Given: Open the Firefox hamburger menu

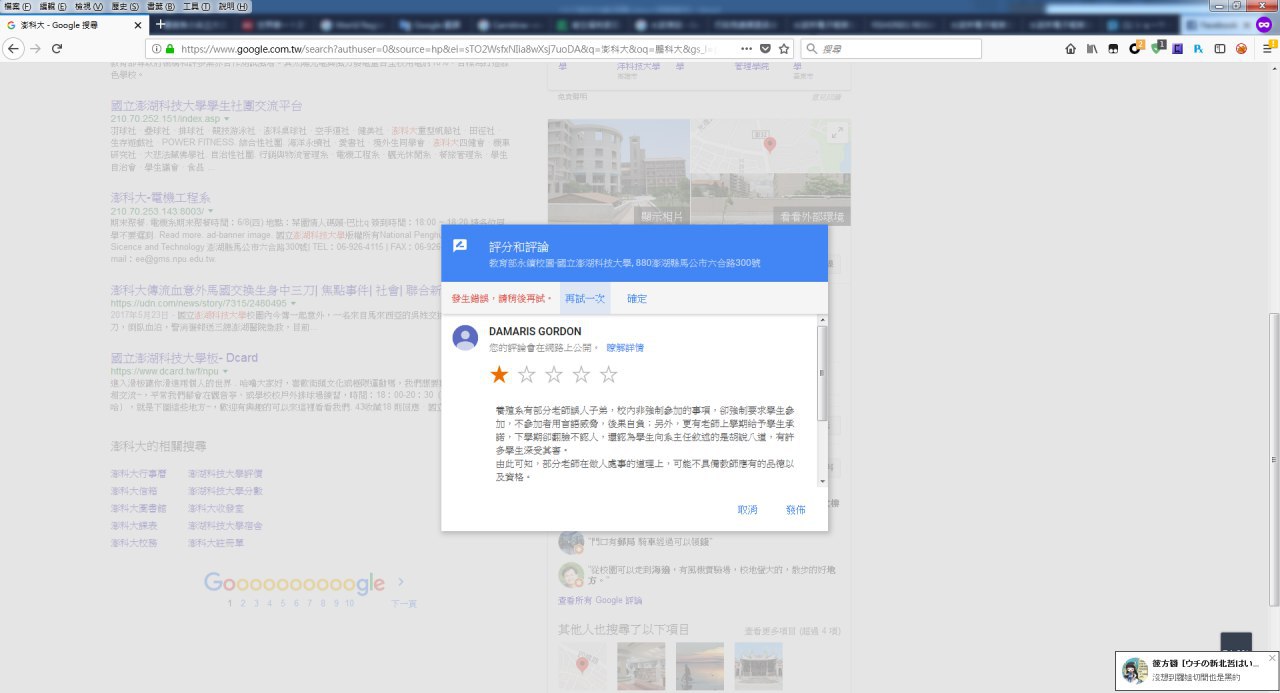Looking at the screenshot, I should pyautogui.click(x=1267, y=48).
